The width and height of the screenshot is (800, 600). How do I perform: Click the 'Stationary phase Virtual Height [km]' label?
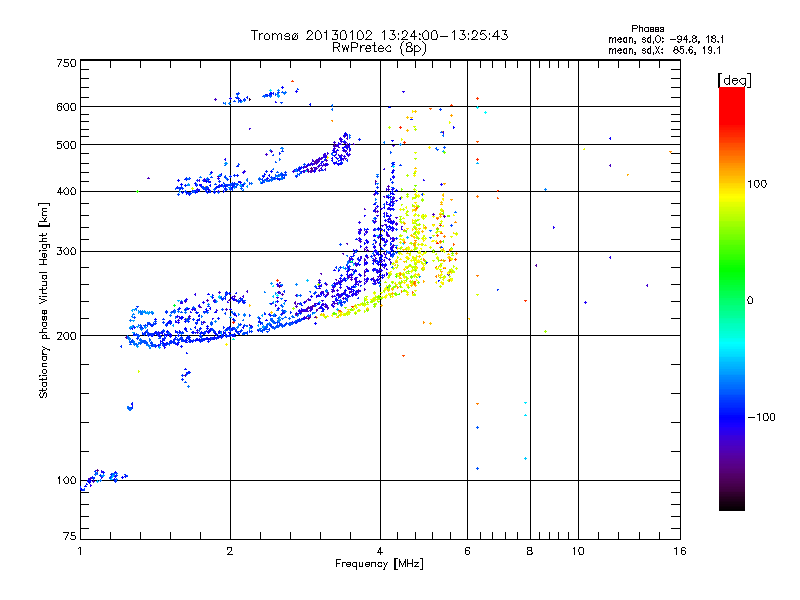[x=44, y=300]
